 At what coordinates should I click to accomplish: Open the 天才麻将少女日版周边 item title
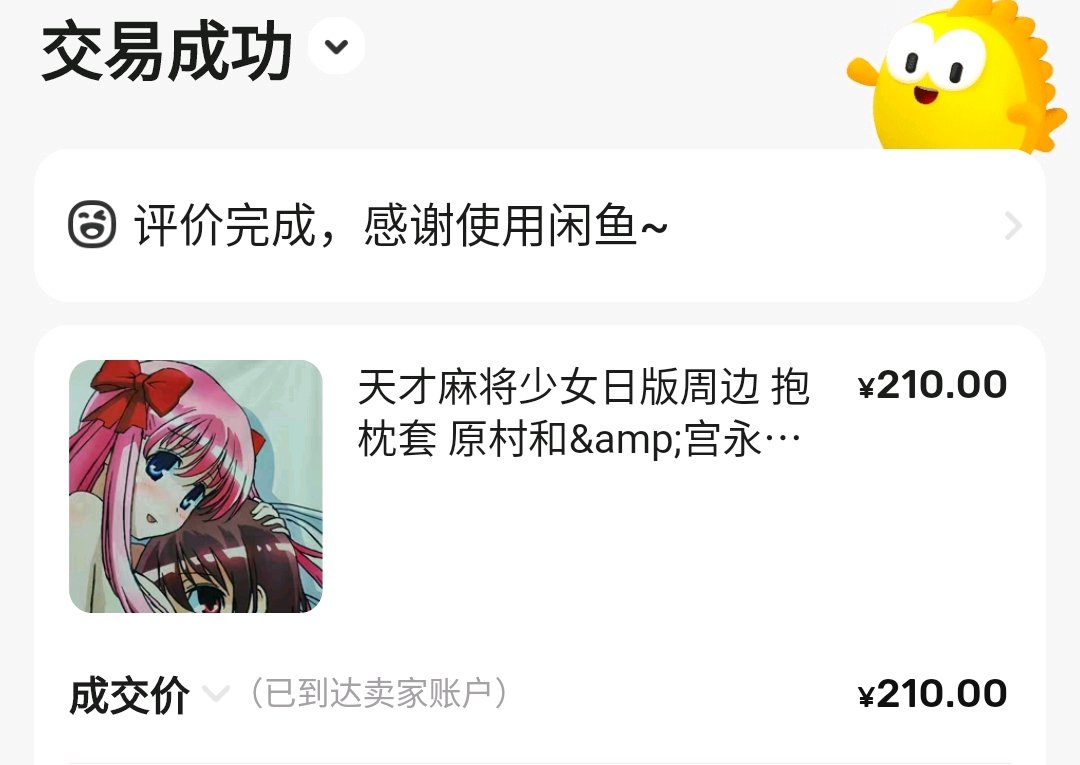coord(583,413)
